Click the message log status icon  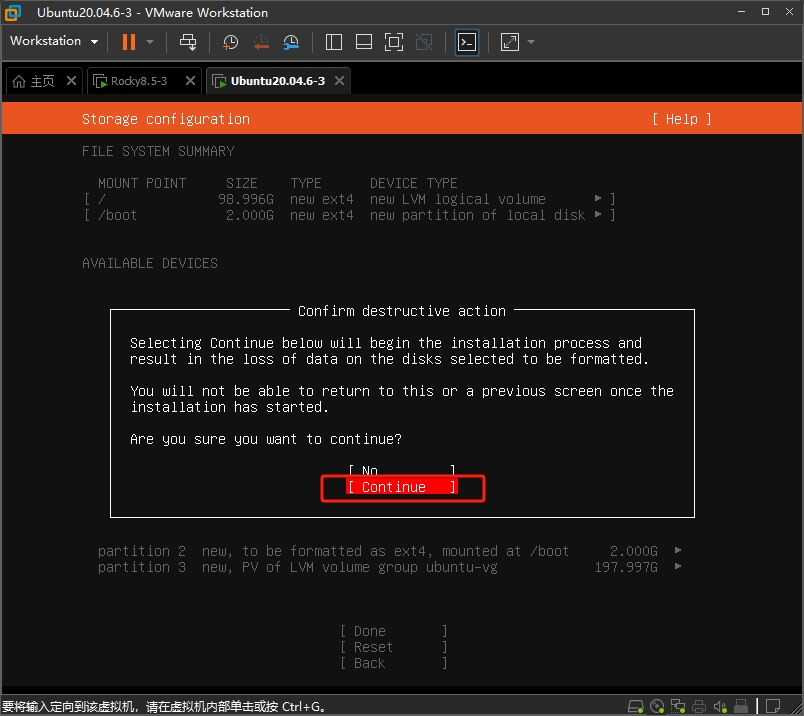tap(773, 706)
